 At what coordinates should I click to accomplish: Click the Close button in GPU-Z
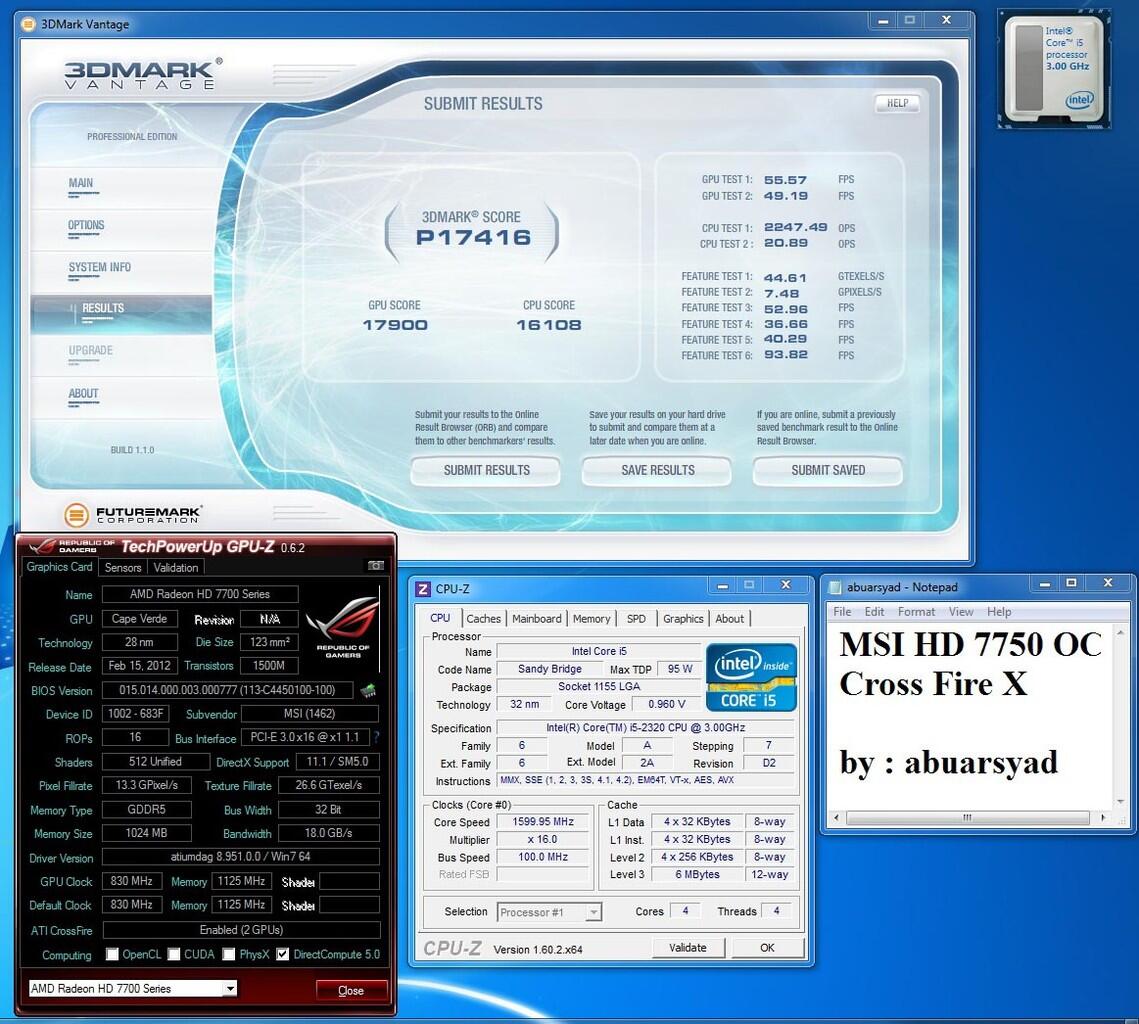351,990
